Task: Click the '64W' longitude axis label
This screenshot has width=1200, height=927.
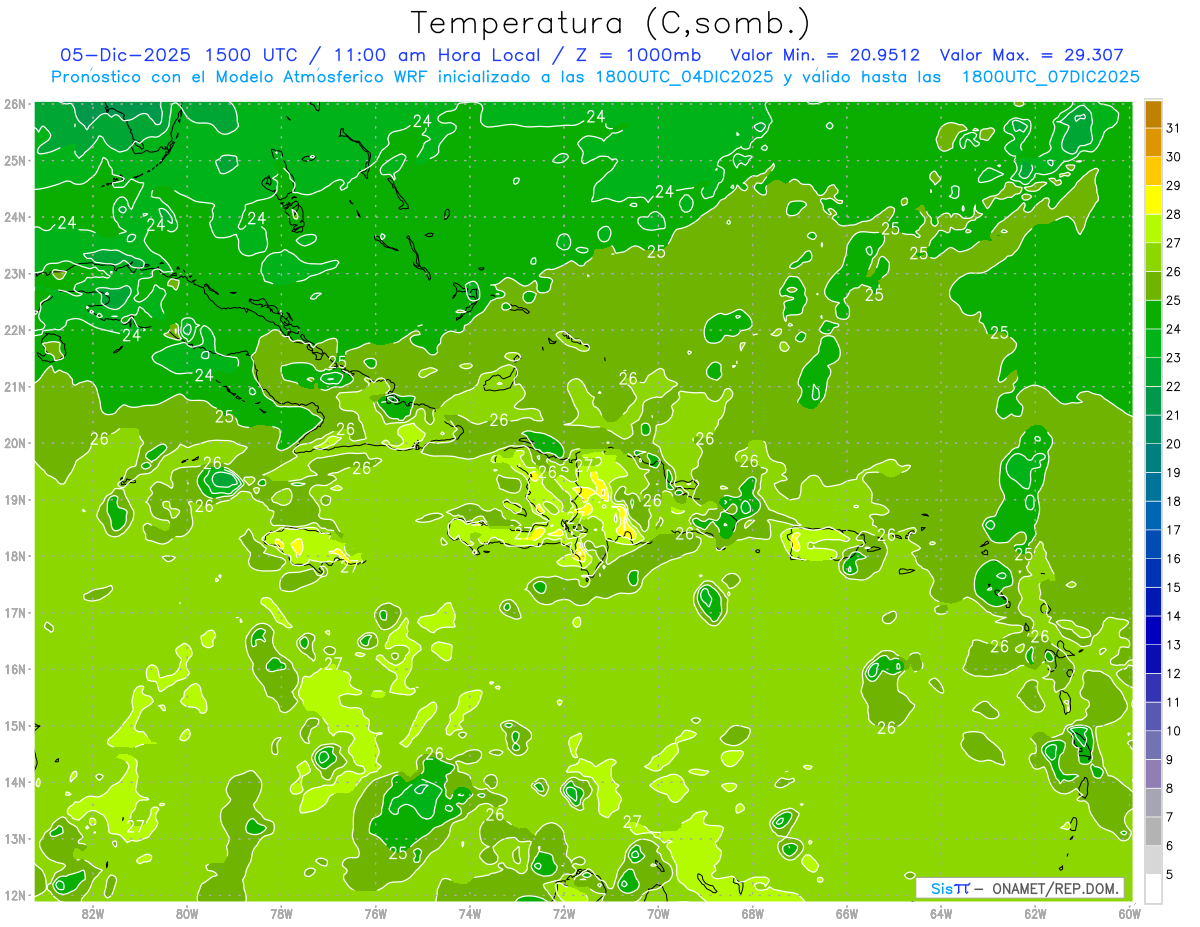Action: (x=941, y=913)
